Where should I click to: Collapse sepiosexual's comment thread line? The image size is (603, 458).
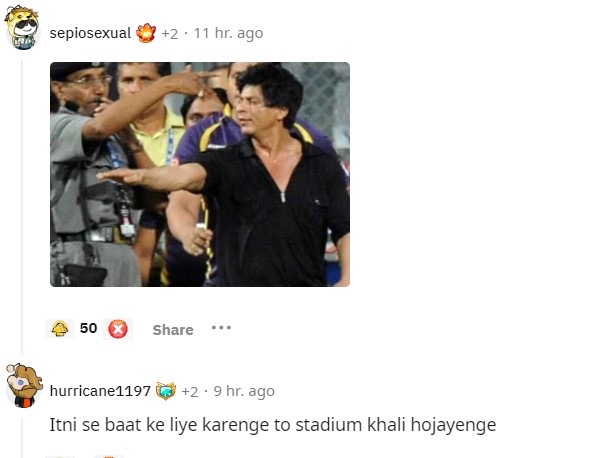point(22,207)
